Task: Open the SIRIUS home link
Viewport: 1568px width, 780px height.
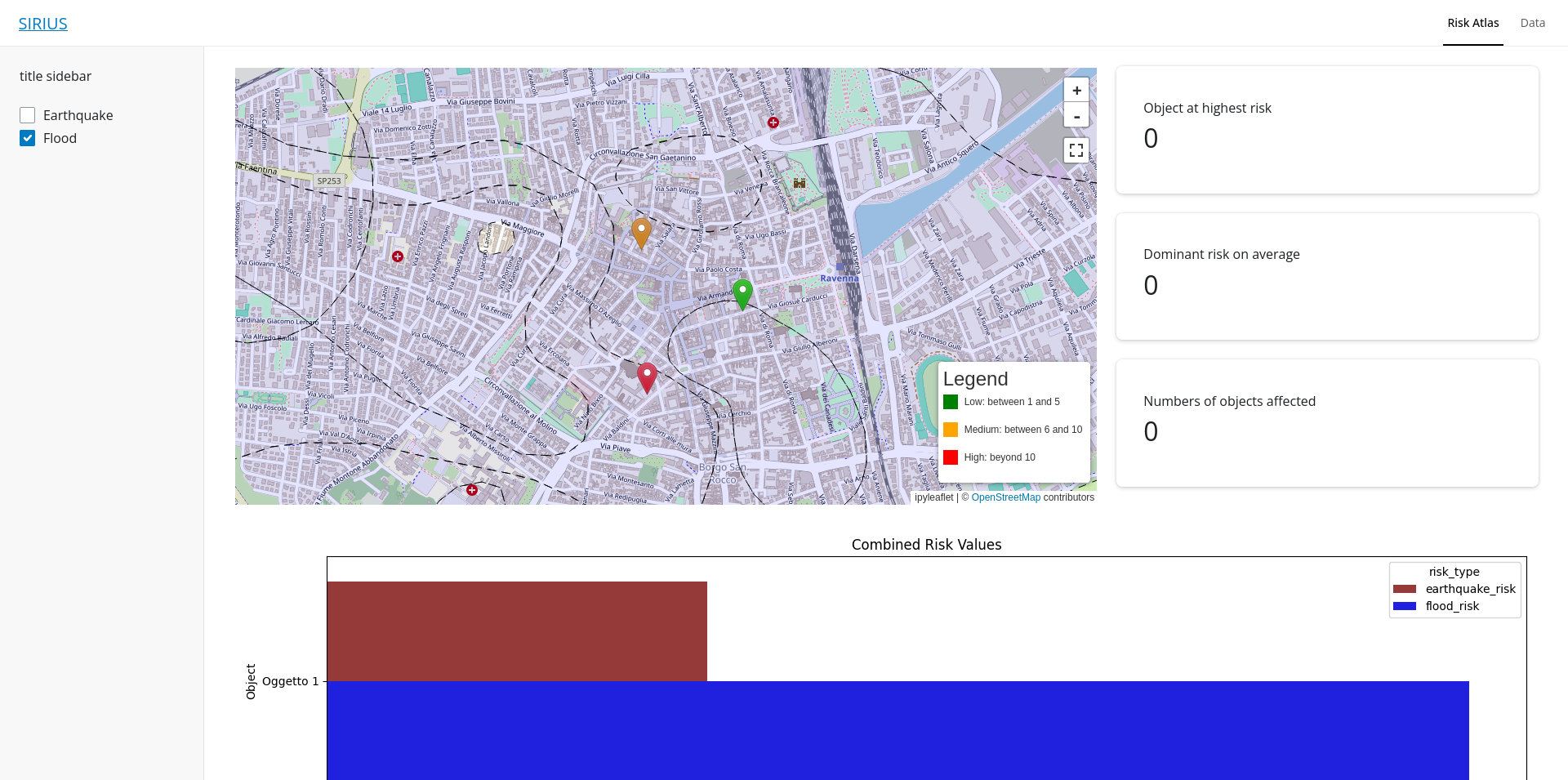Action: pos(43,24)
